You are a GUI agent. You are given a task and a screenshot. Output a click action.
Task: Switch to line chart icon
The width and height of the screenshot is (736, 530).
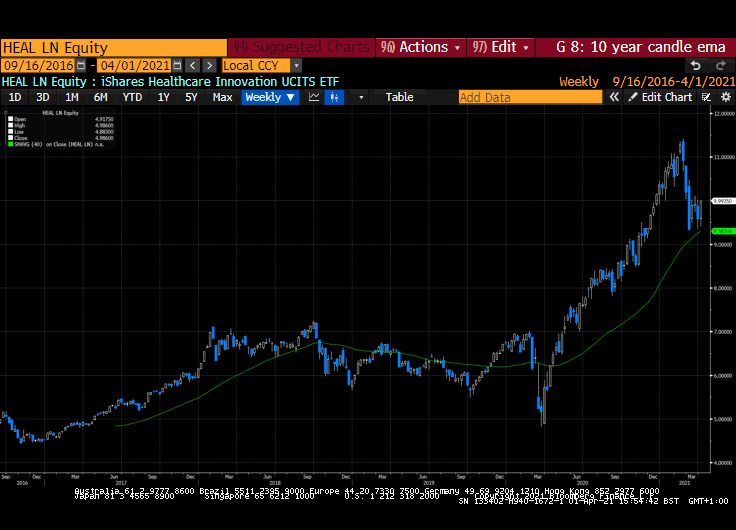pyautogui.click(x=314, y=97)
